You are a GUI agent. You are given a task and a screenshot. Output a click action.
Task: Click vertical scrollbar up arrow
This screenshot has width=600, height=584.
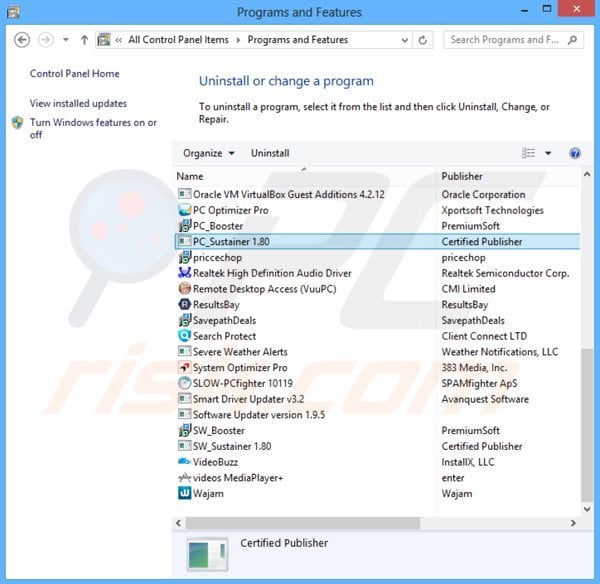(587, 175)
